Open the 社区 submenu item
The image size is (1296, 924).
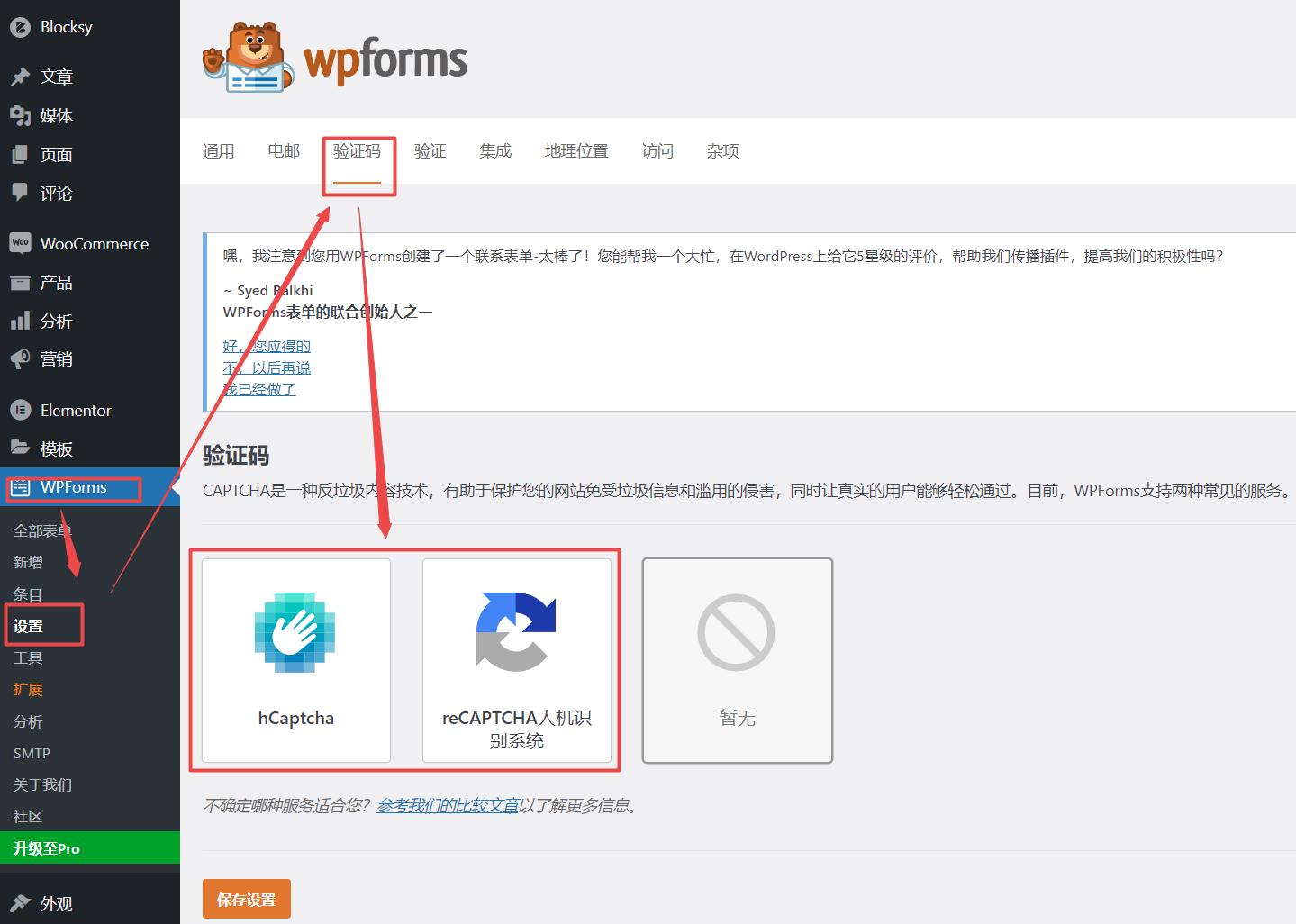pyautogui.click(x=28, y=816)
